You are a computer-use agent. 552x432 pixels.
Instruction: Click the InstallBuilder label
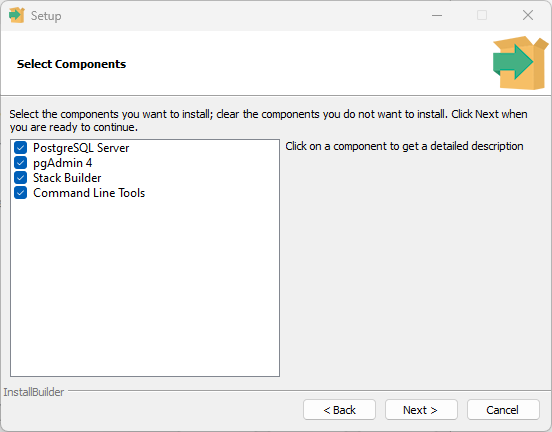pyautogui.click(x=34, y=392)
